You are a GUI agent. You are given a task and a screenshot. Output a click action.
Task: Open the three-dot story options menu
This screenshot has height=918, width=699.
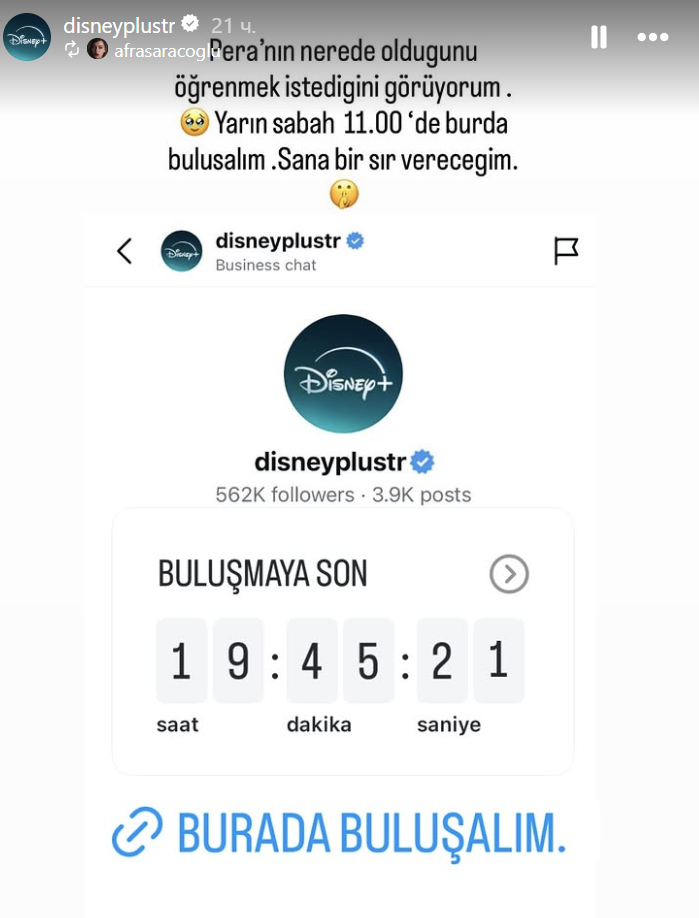pos(653,37)
